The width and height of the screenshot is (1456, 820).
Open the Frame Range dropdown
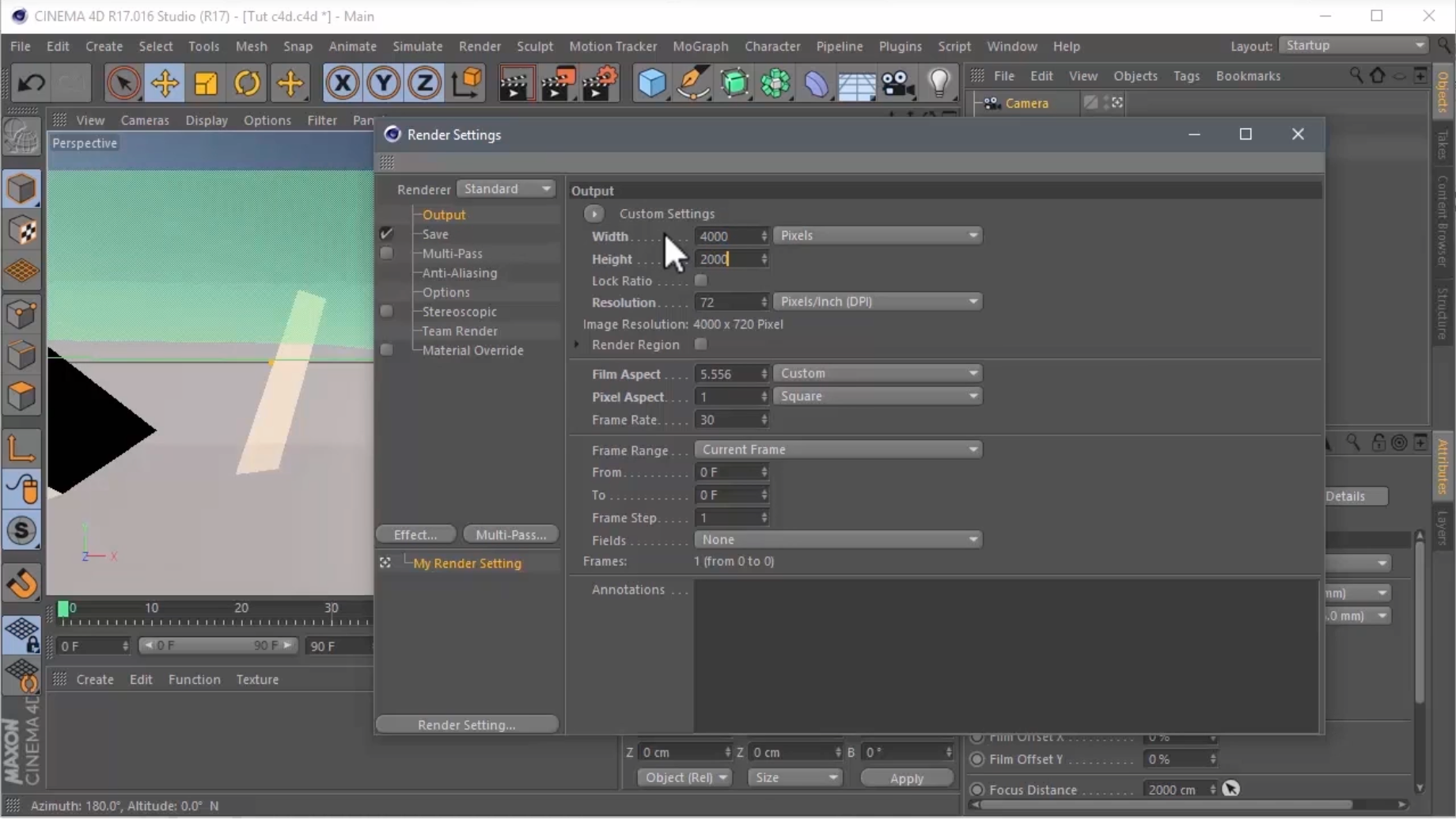838,450
